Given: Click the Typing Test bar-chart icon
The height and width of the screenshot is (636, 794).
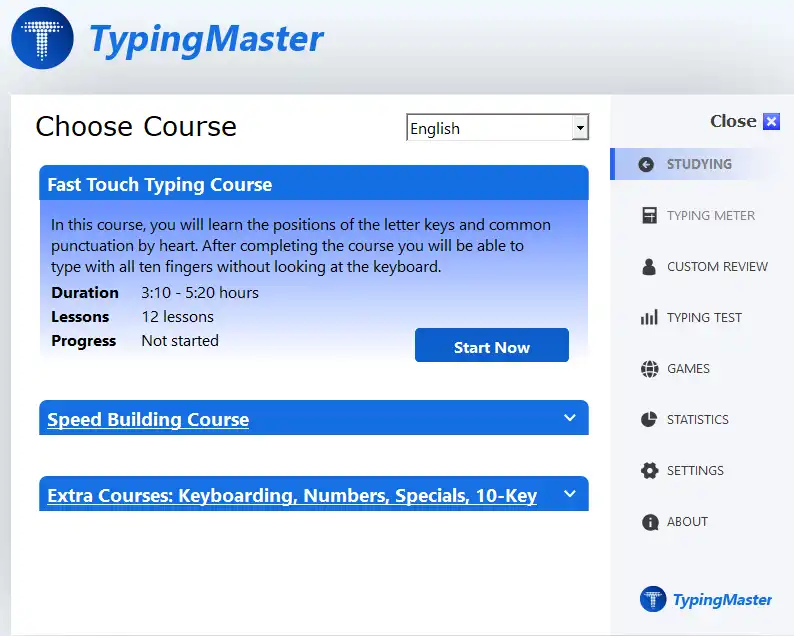Looking at the screenshot, I should click(x=649, y=318).
